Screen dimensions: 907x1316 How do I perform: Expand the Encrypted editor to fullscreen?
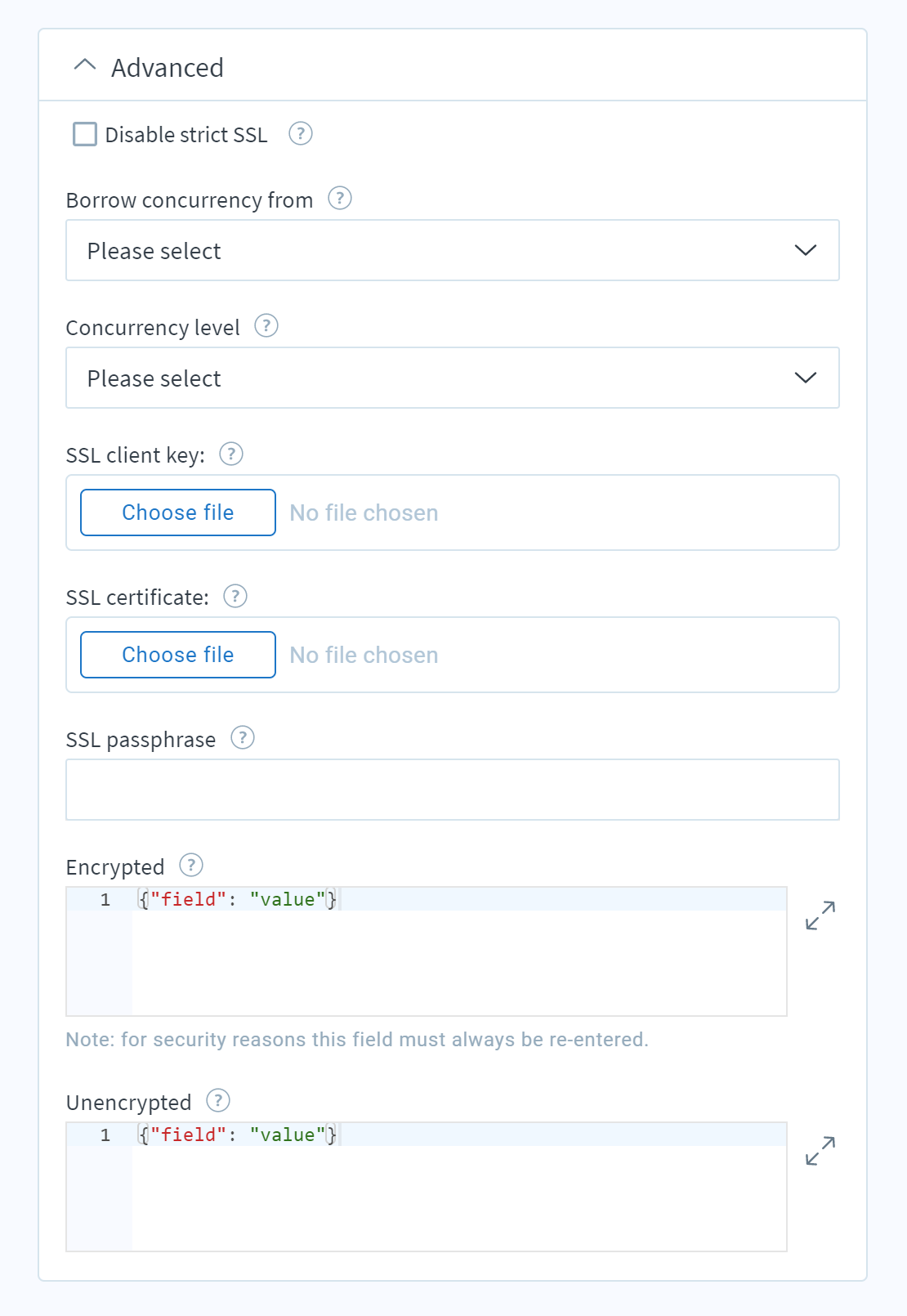click(x=820, y=915)
